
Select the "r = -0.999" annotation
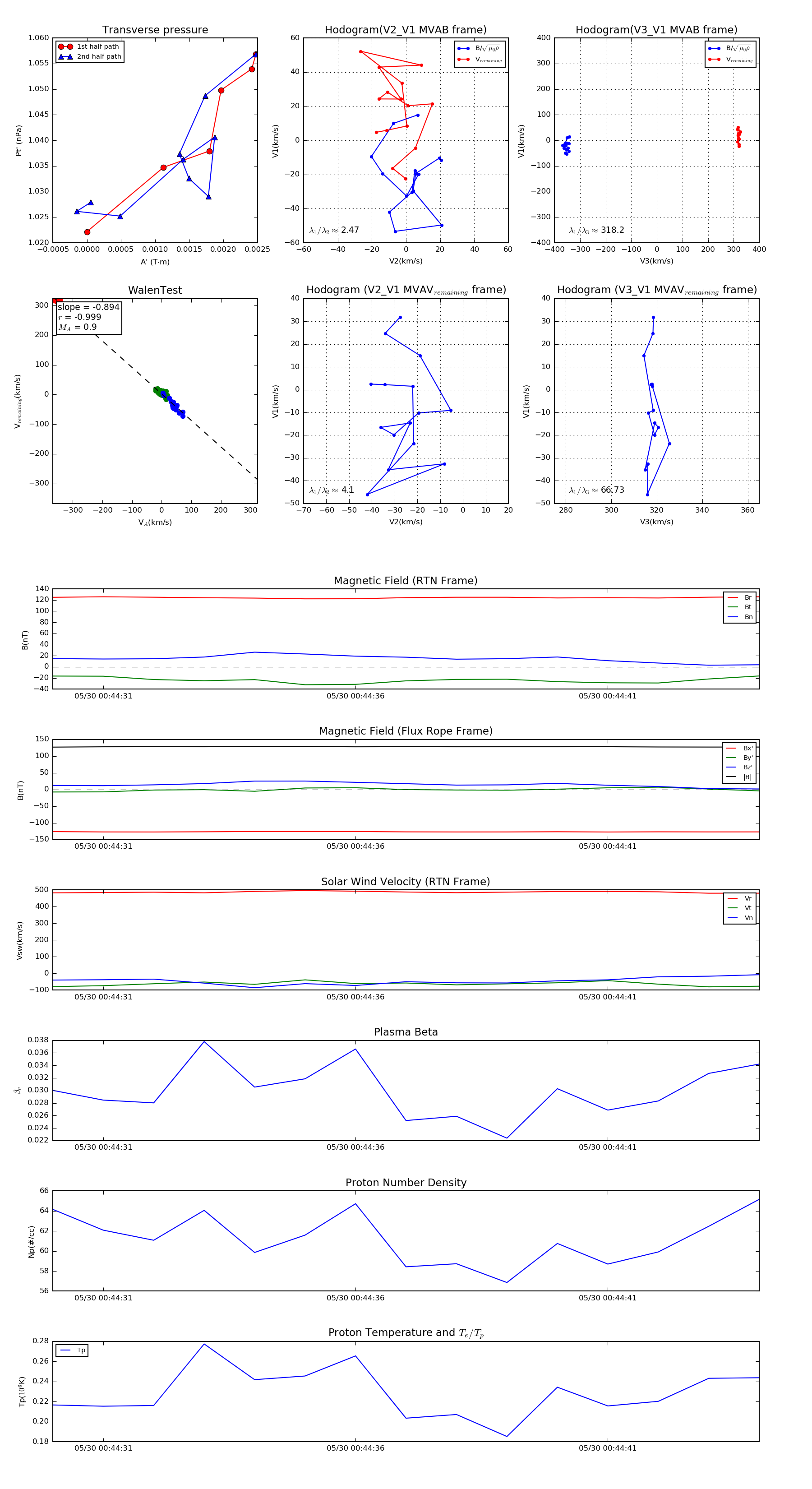(79, 317)
